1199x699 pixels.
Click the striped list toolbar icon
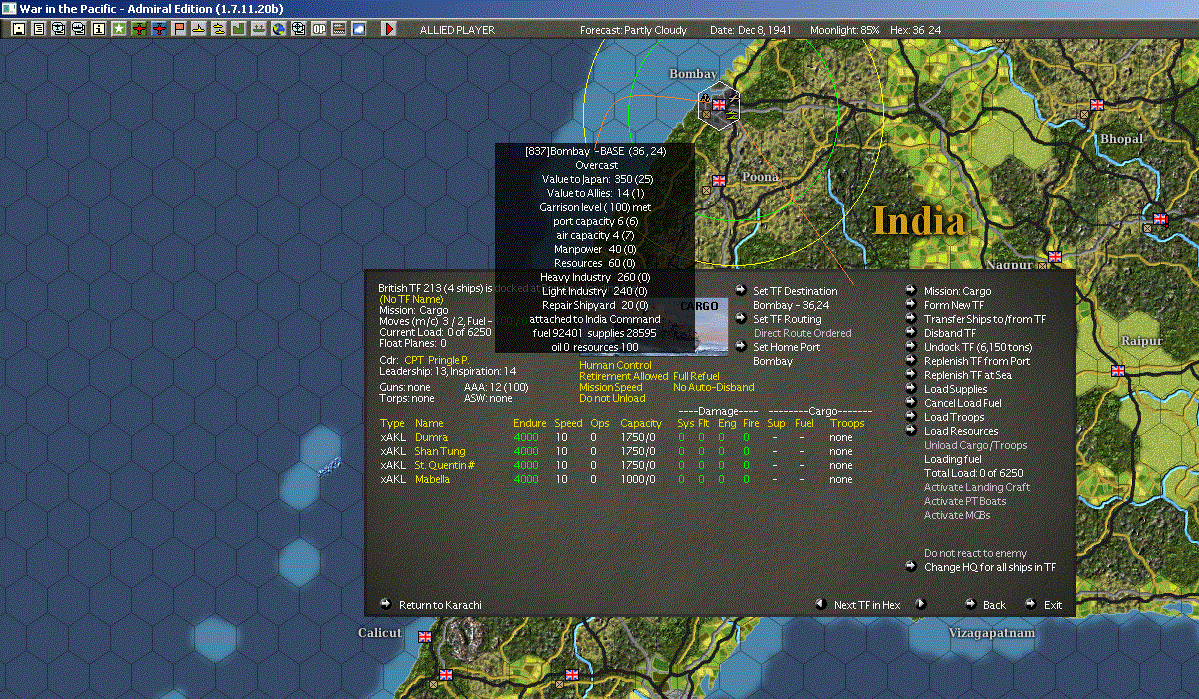[338, 29]
